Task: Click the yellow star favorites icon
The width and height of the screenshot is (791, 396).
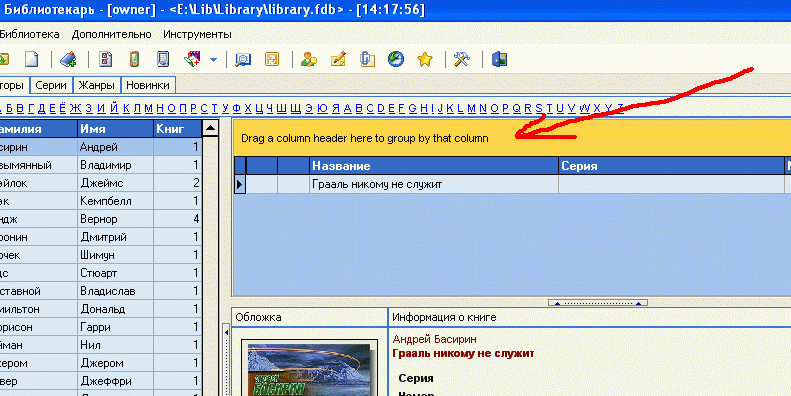Action: (x=425, y=60)
